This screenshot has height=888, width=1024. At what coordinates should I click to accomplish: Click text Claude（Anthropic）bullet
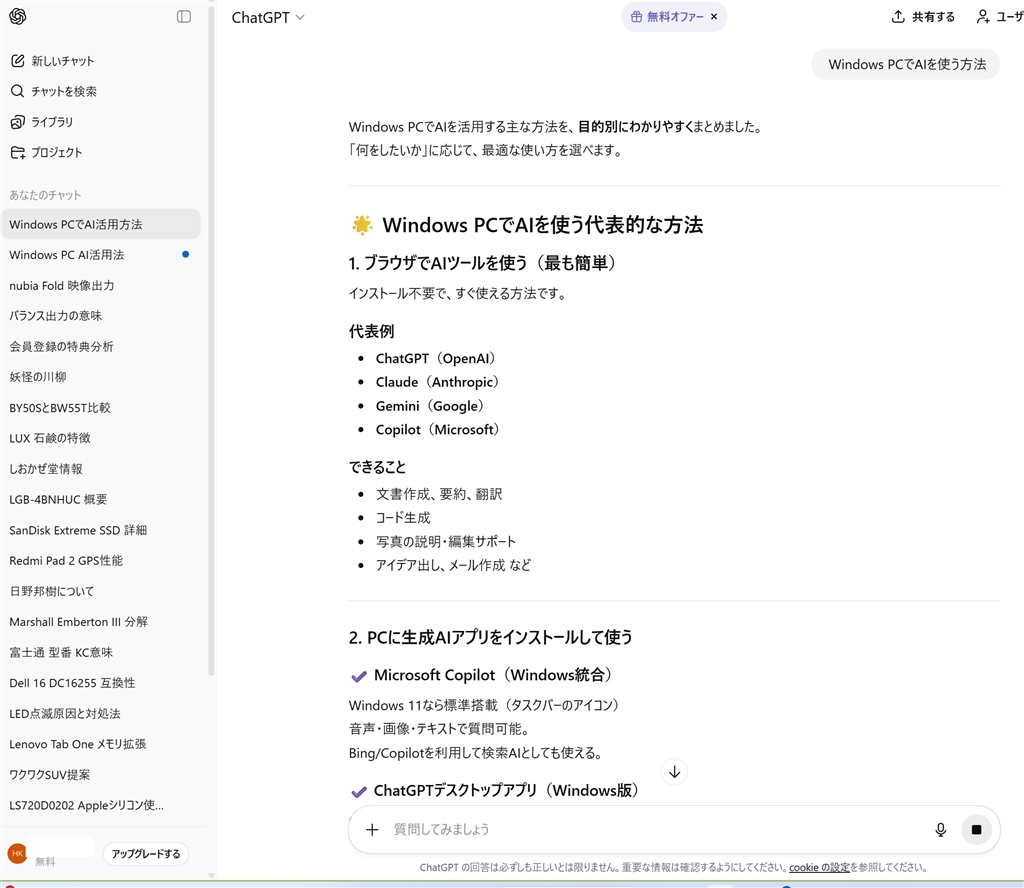tap(437, 382)
